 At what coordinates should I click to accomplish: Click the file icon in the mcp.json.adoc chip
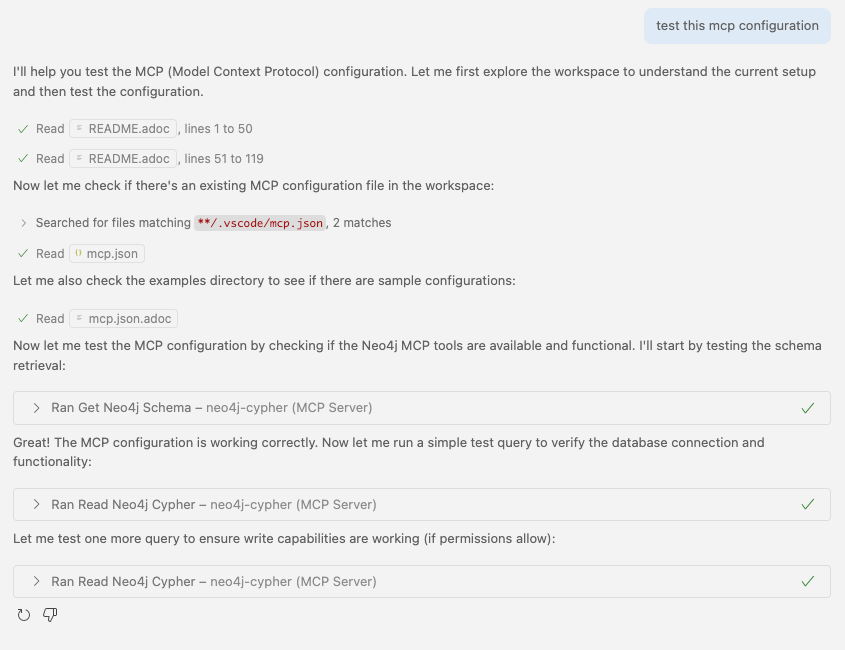click(79, 318)
